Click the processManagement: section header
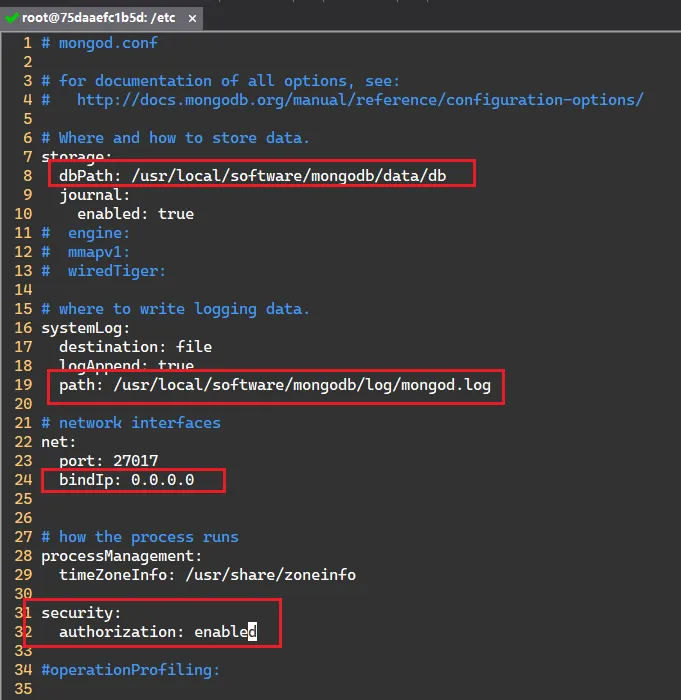 (121, 556)
